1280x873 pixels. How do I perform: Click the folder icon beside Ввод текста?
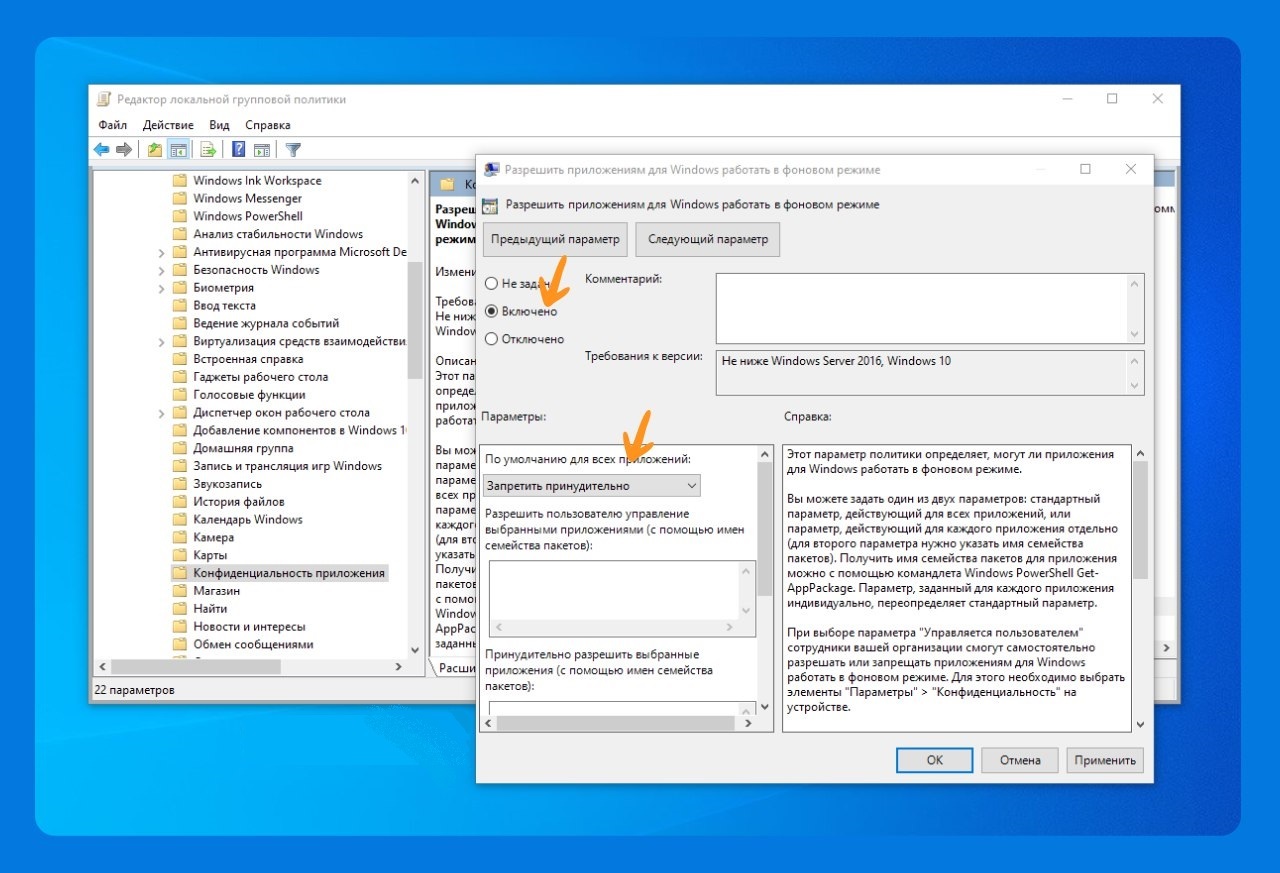[x=180, y=305]
